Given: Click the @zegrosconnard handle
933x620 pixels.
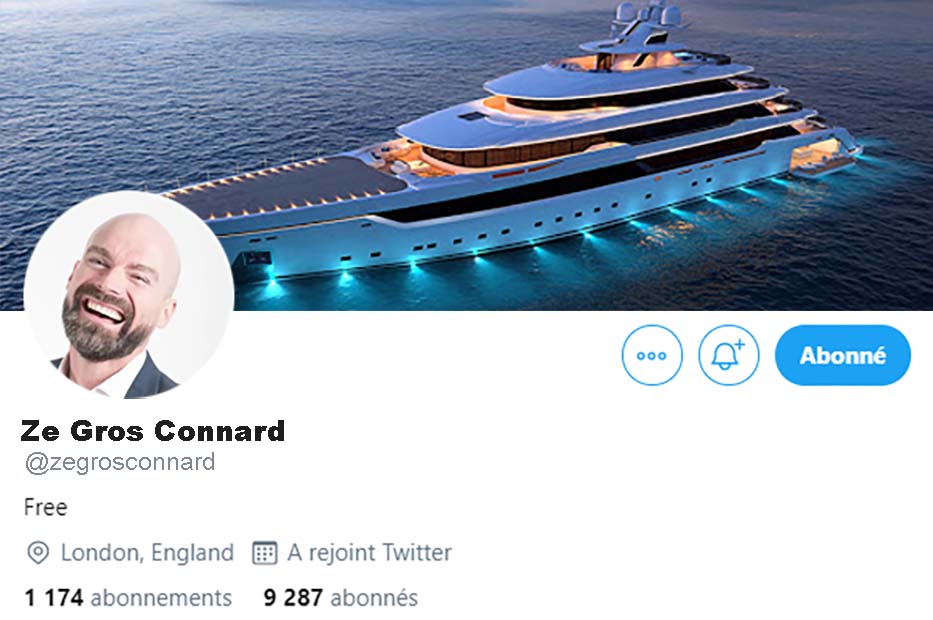Looking at the screenshot, I should [x=120, y=462].
